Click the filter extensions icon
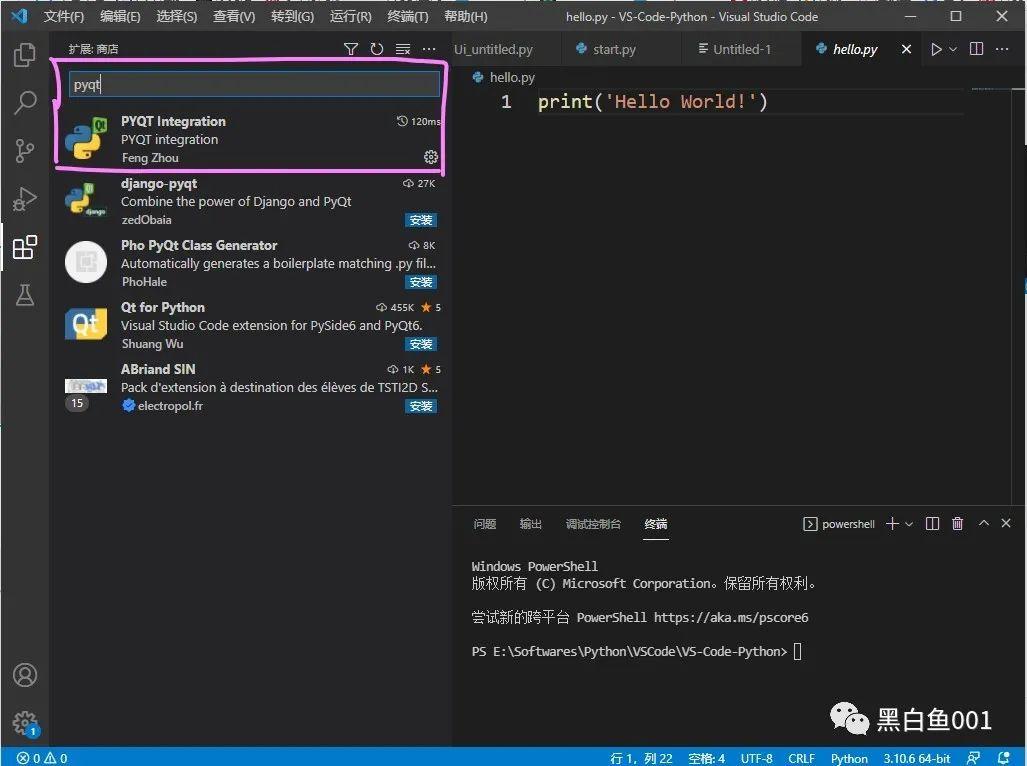The image size is (1027, 766). [x=350, y=48]
